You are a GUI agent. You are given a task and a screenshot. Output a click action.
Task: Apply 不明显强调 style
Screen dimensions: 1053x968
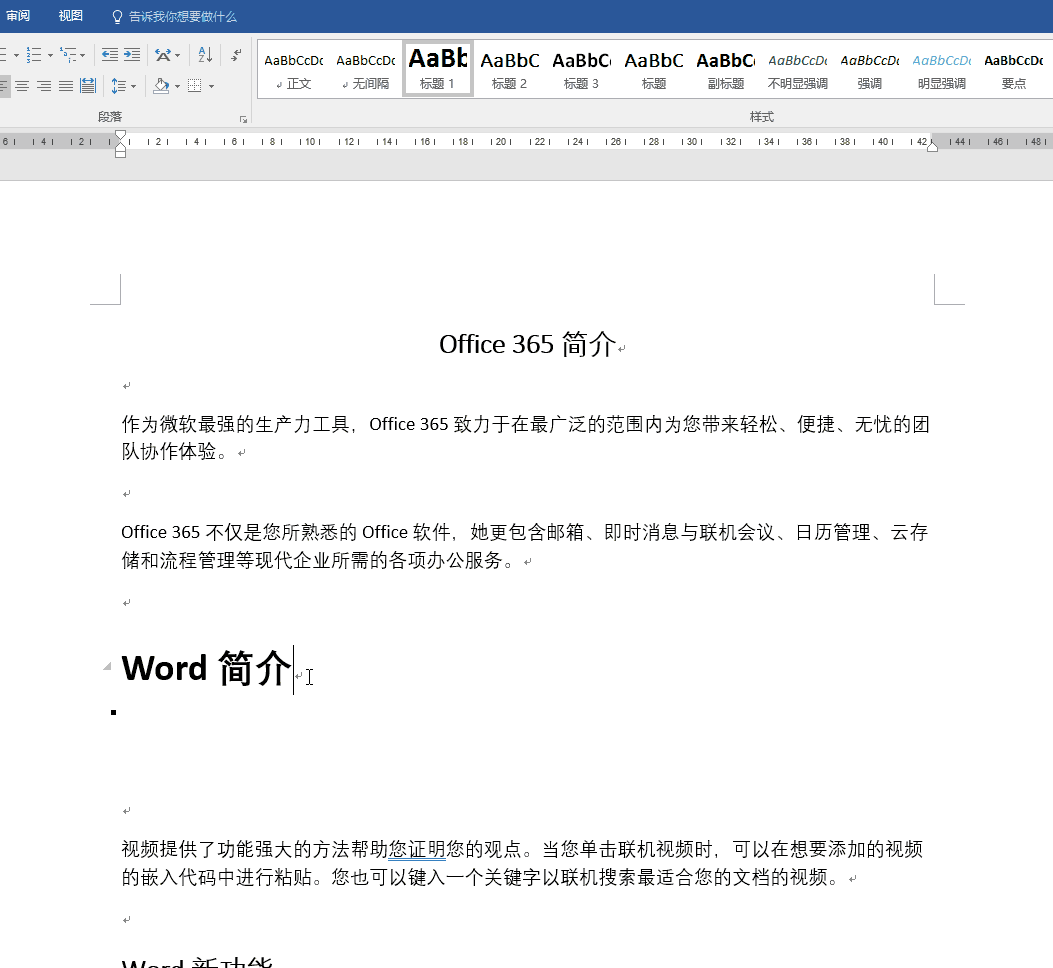coord(798,69)
